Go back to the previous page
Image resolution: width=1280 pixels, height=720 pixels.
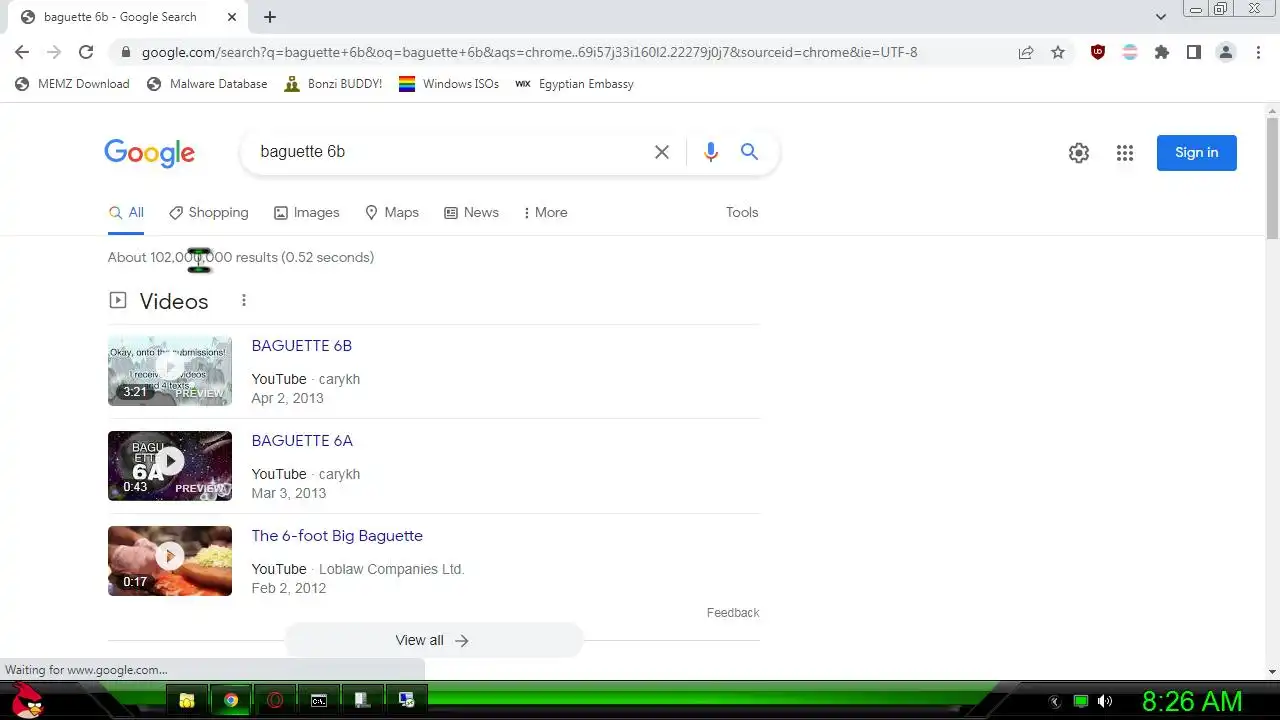(x=22, y=52)
